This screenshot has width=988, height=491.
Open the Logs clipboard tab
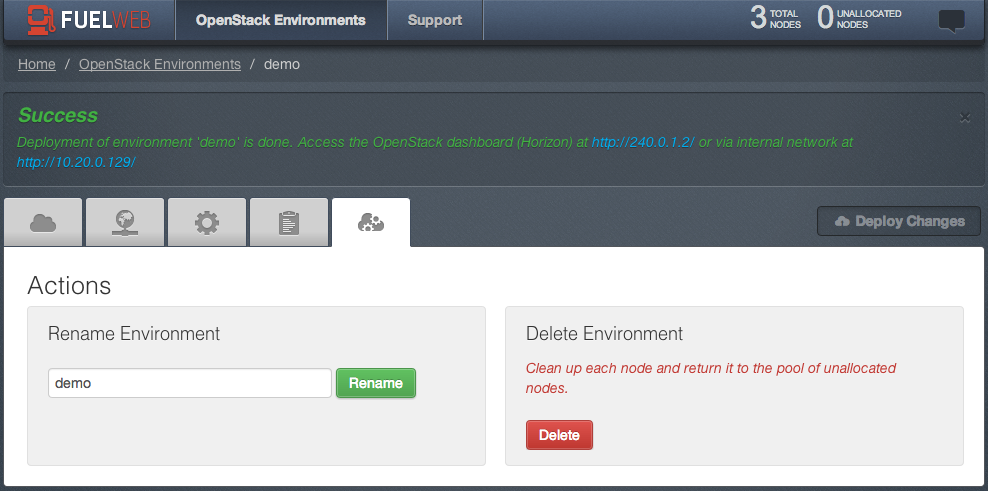tap(289, 222)
